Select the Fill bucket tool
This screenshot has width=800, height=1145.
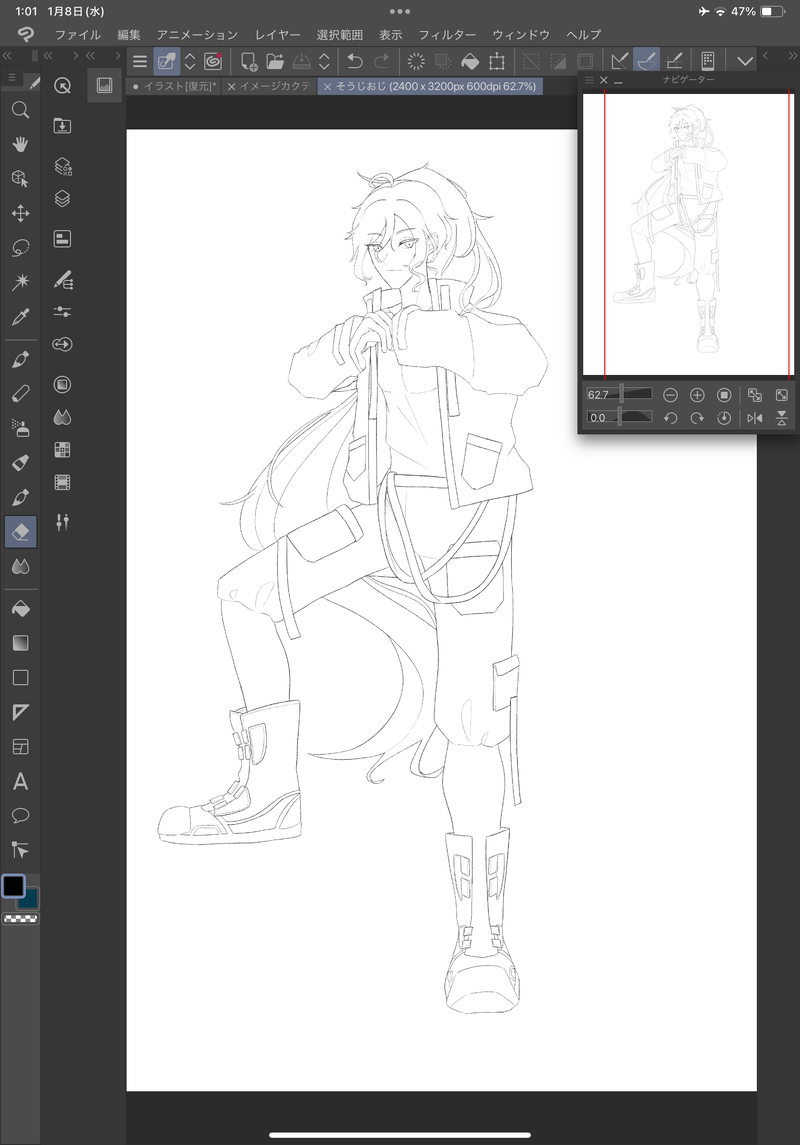pyautogui.click(x=20, y=608)
